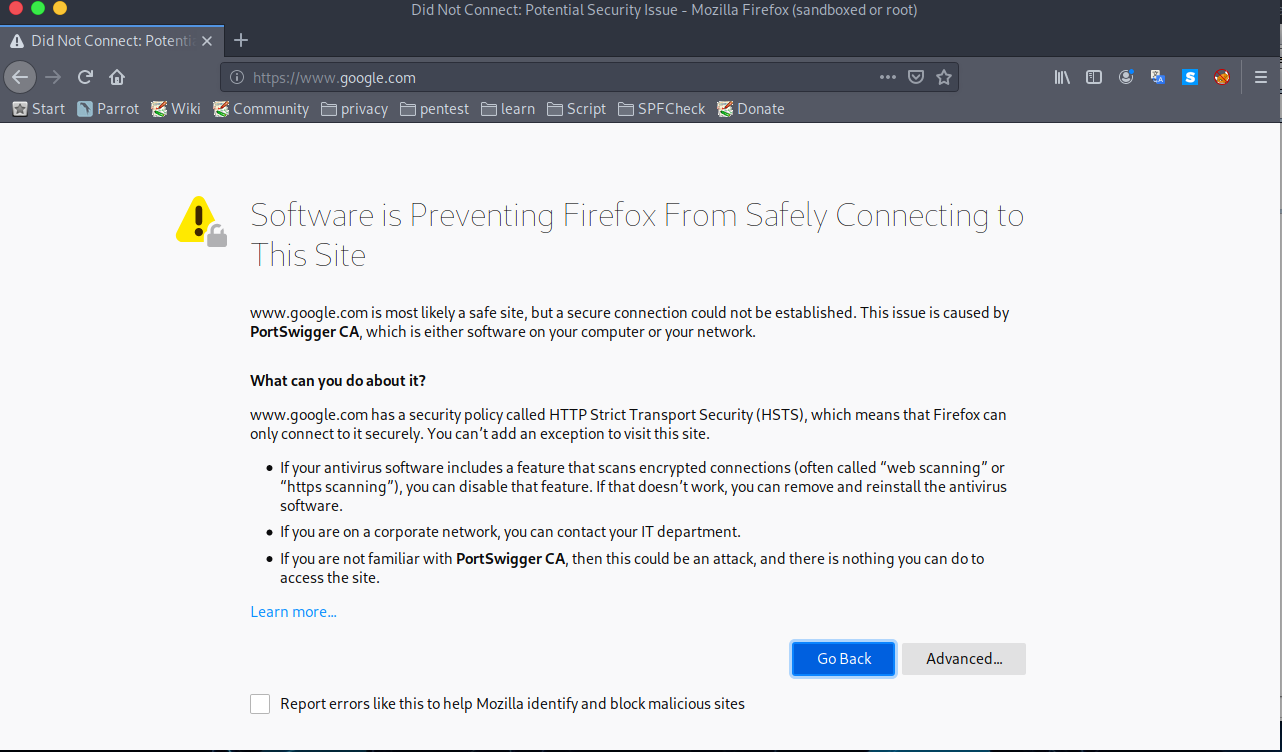The height and width of the screenshot is (752, 1282).
Task: Click the forward navigation arrow
Action: pyautogui.click(x=54, y=77)
